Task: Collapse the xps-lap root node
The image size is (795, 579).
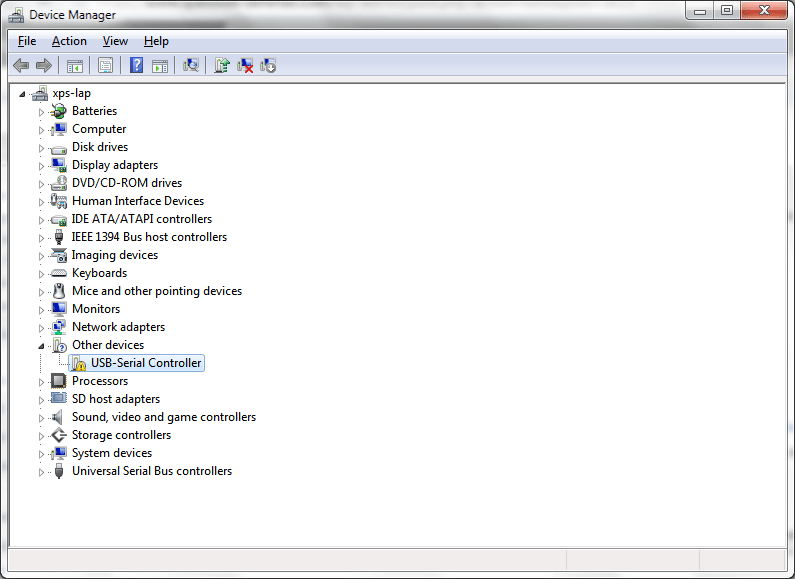Action: (x=22, y=94)
